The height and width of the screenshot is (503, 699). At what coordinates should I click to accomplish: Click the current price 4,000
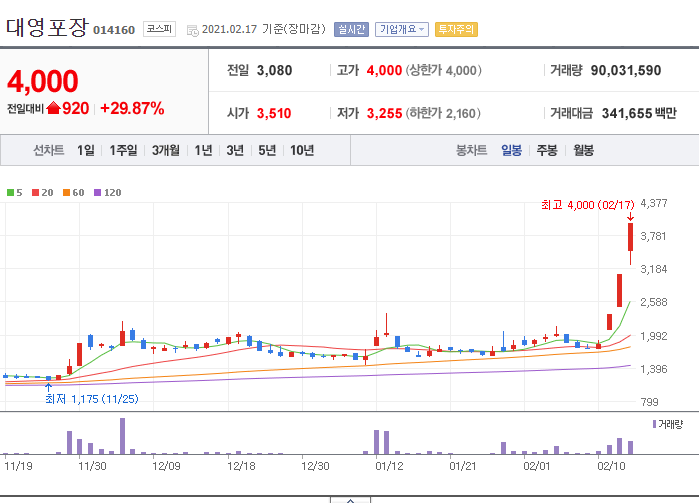coord(43,81)
